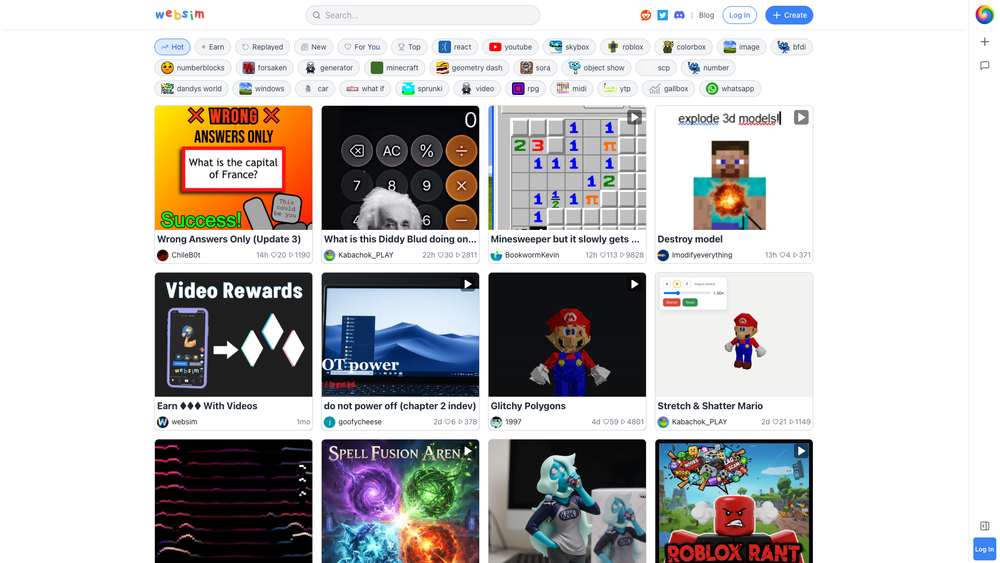Choose the skybox tag chip
The height and width of the screenshot is (563, 1000).
tap(569, 47)
